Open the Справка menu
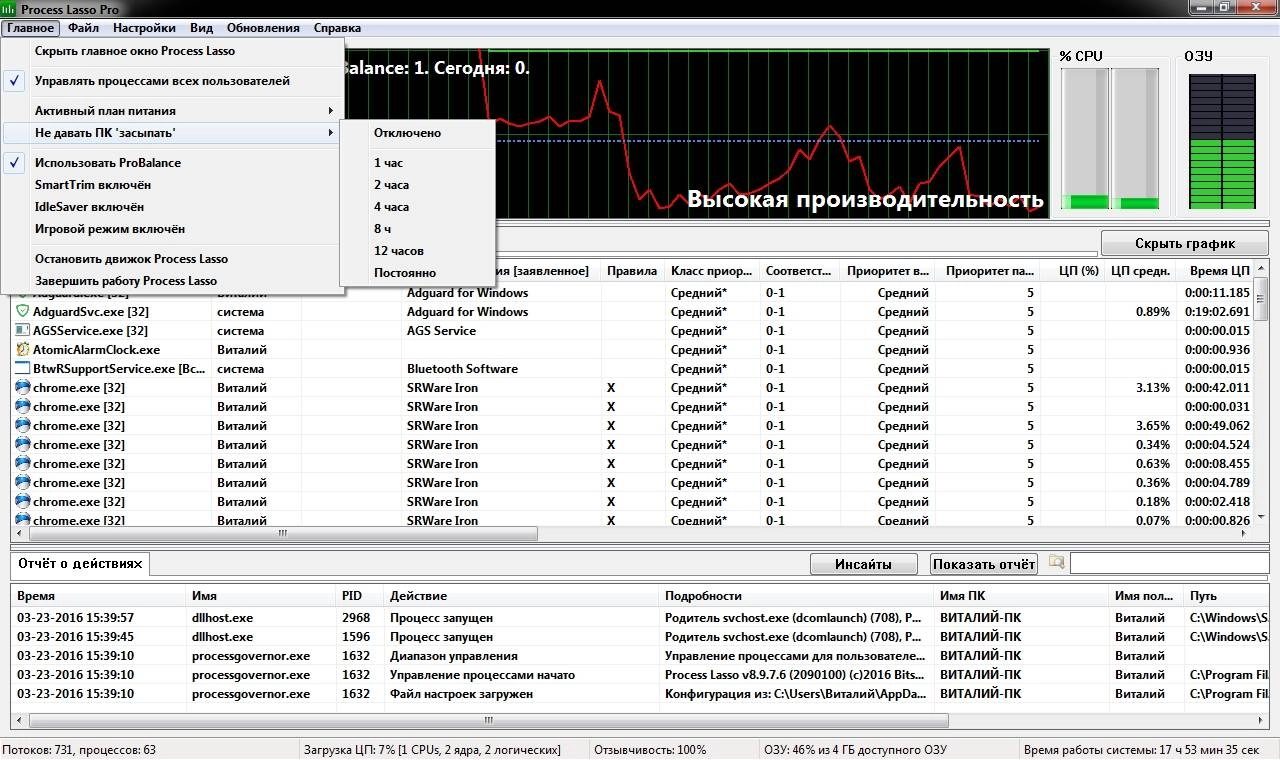 click(337, 28)
